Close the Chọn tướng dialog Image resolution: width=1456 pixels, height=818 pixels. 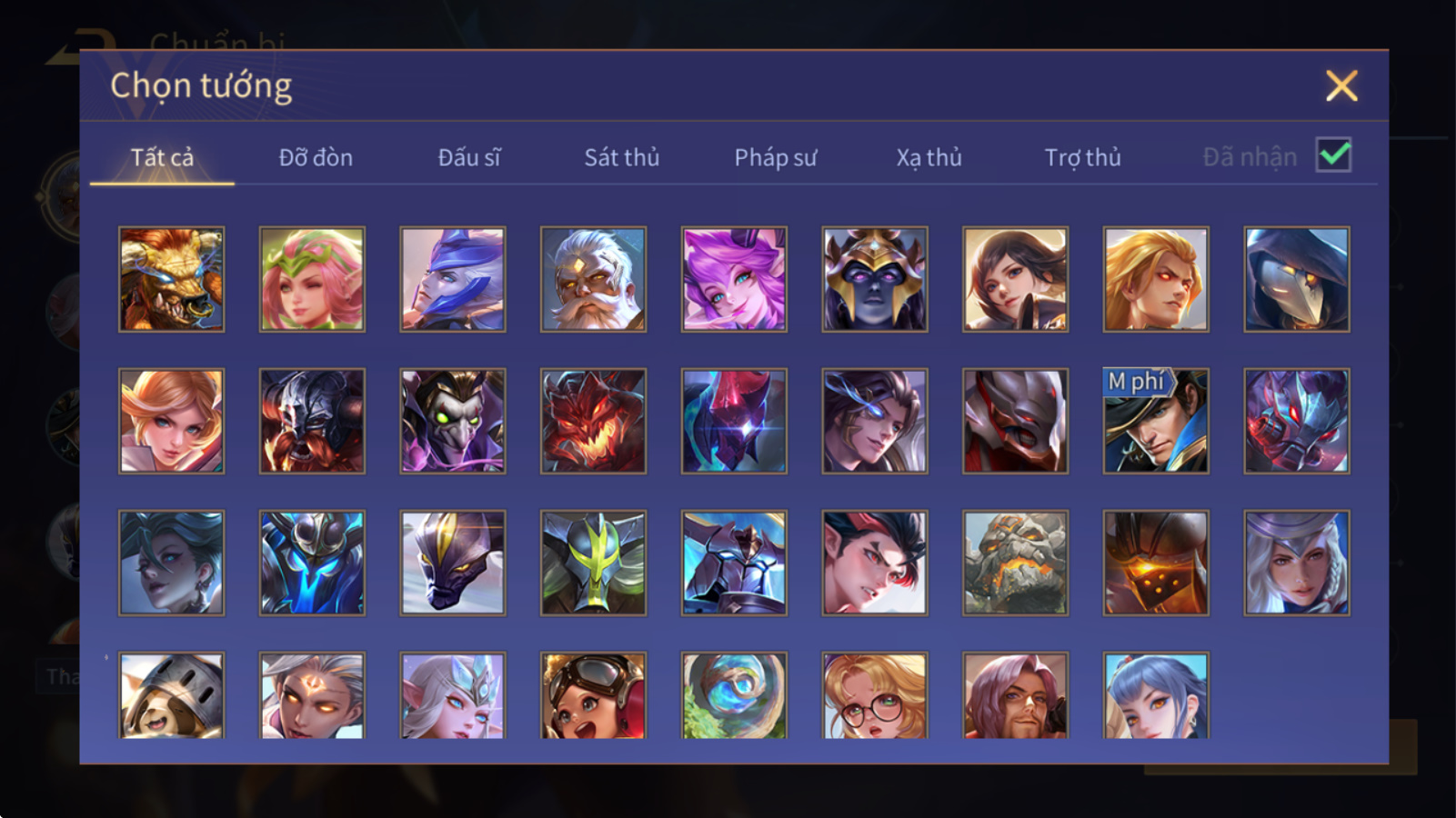[1341, 86]
